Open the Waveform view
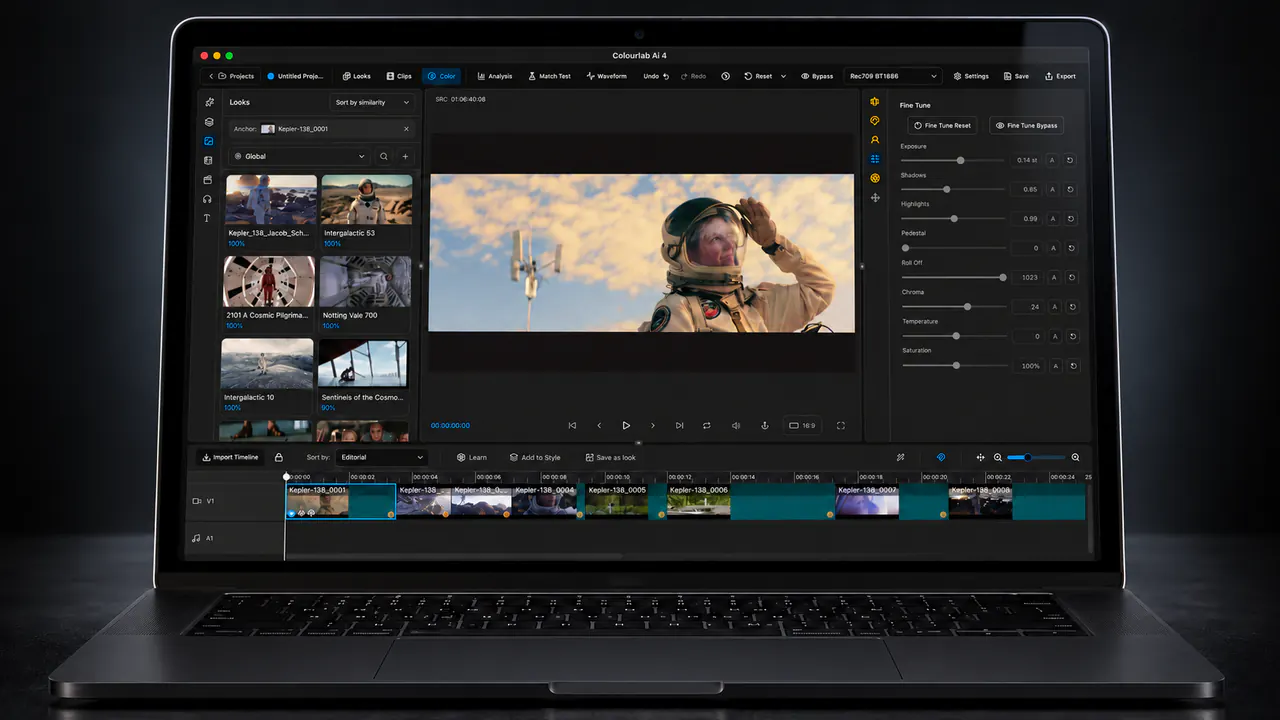Image resolution: width=1280 pixels, height=720 pixels. (x=606, y=76)
